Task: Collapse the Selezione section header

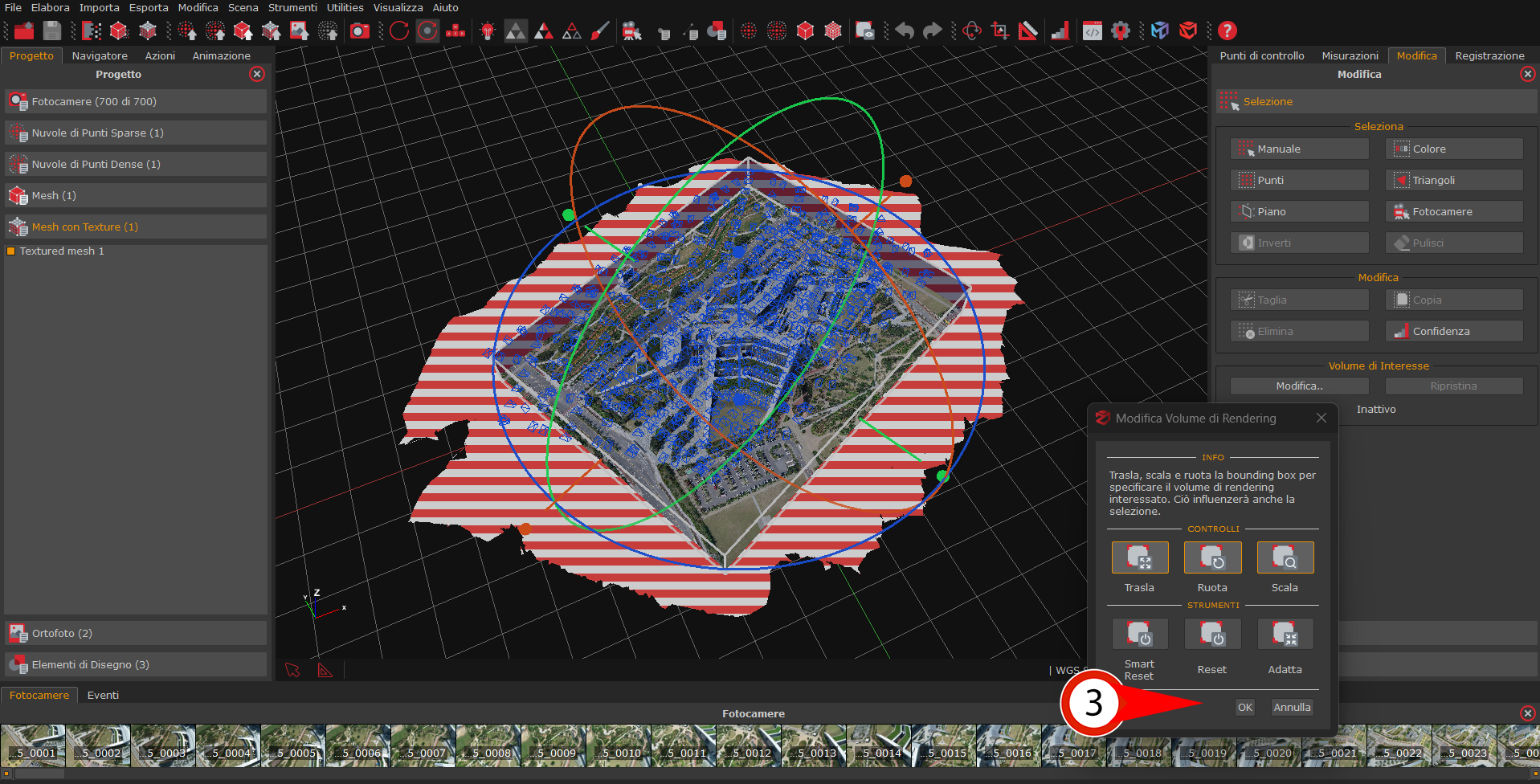Action: [x=1375, y=102]
